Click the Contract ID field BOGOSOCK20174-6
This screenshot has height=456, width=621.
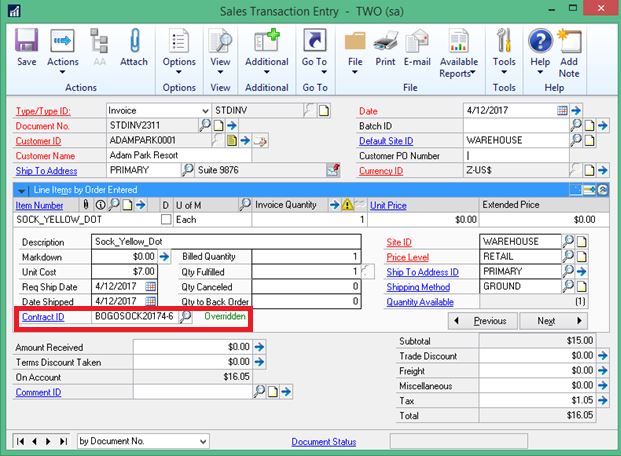pos(135,316)
